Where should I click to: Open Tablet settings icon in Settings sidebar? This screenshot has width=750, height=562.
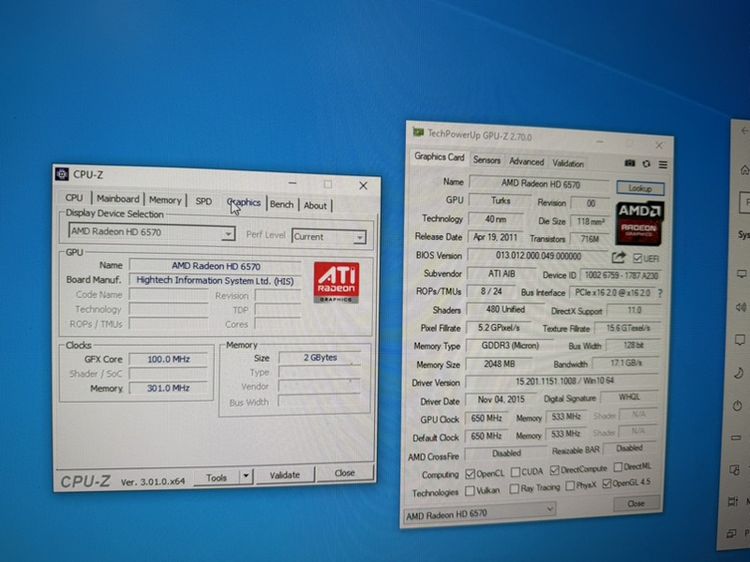[x=734, y=470]
